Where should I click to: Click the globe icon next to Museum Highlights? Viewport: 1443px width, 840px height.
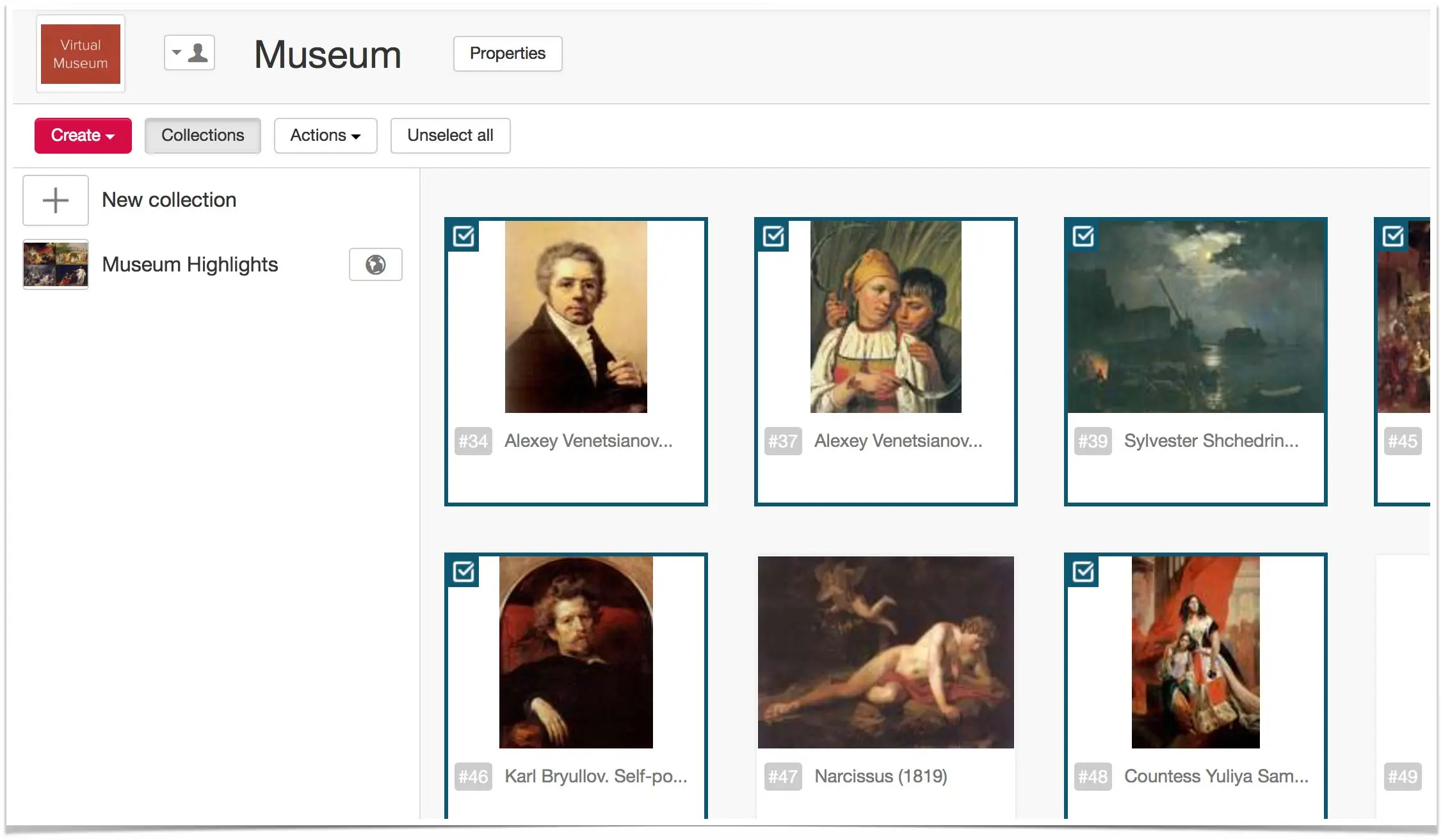click(x=376, y=264)
